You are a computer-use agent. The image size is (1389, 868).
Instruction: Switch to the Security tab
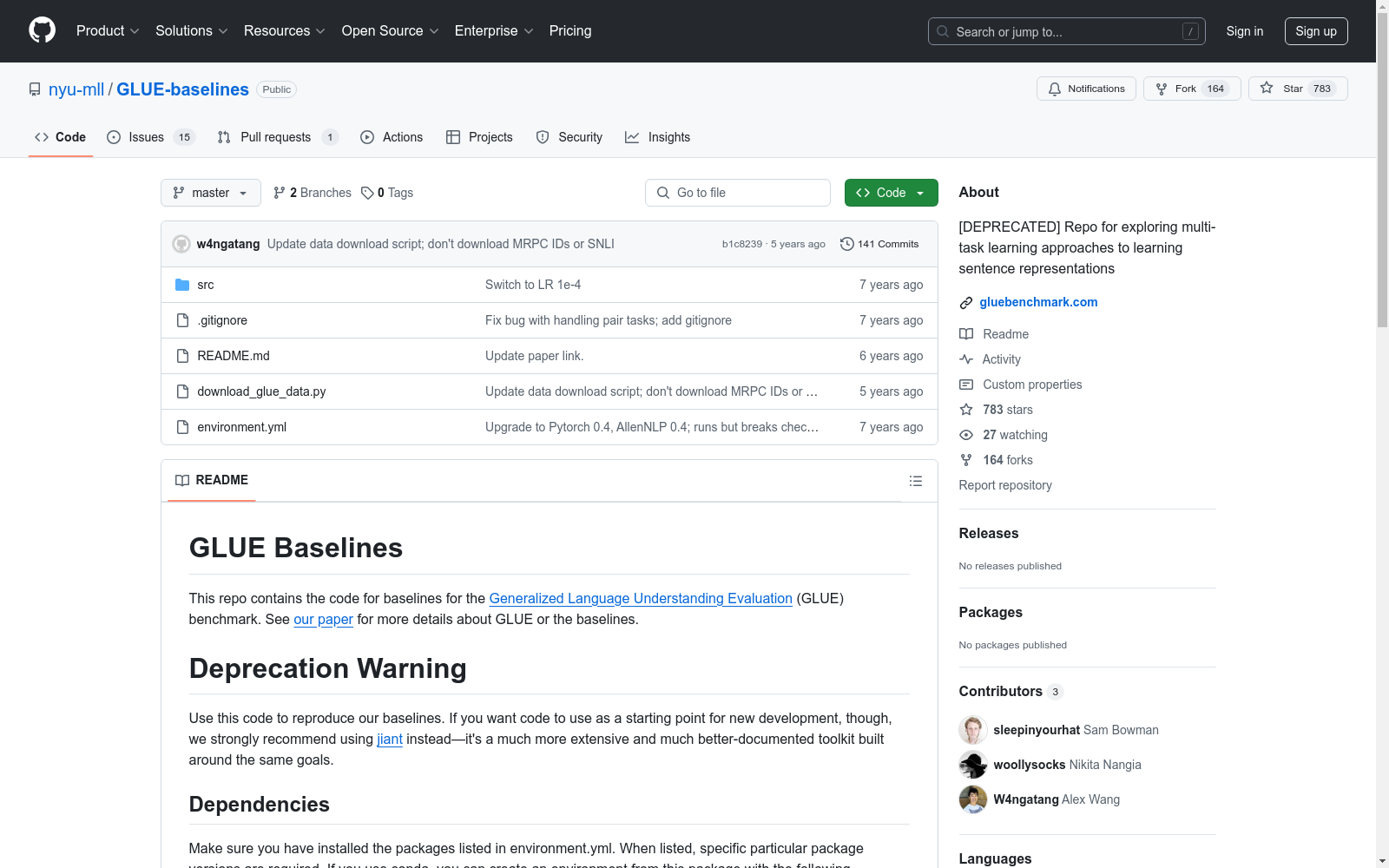click(x=569, y=137)
